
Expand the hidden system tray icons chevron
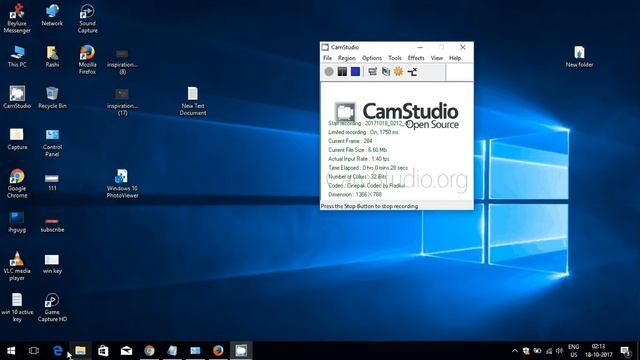515,351
